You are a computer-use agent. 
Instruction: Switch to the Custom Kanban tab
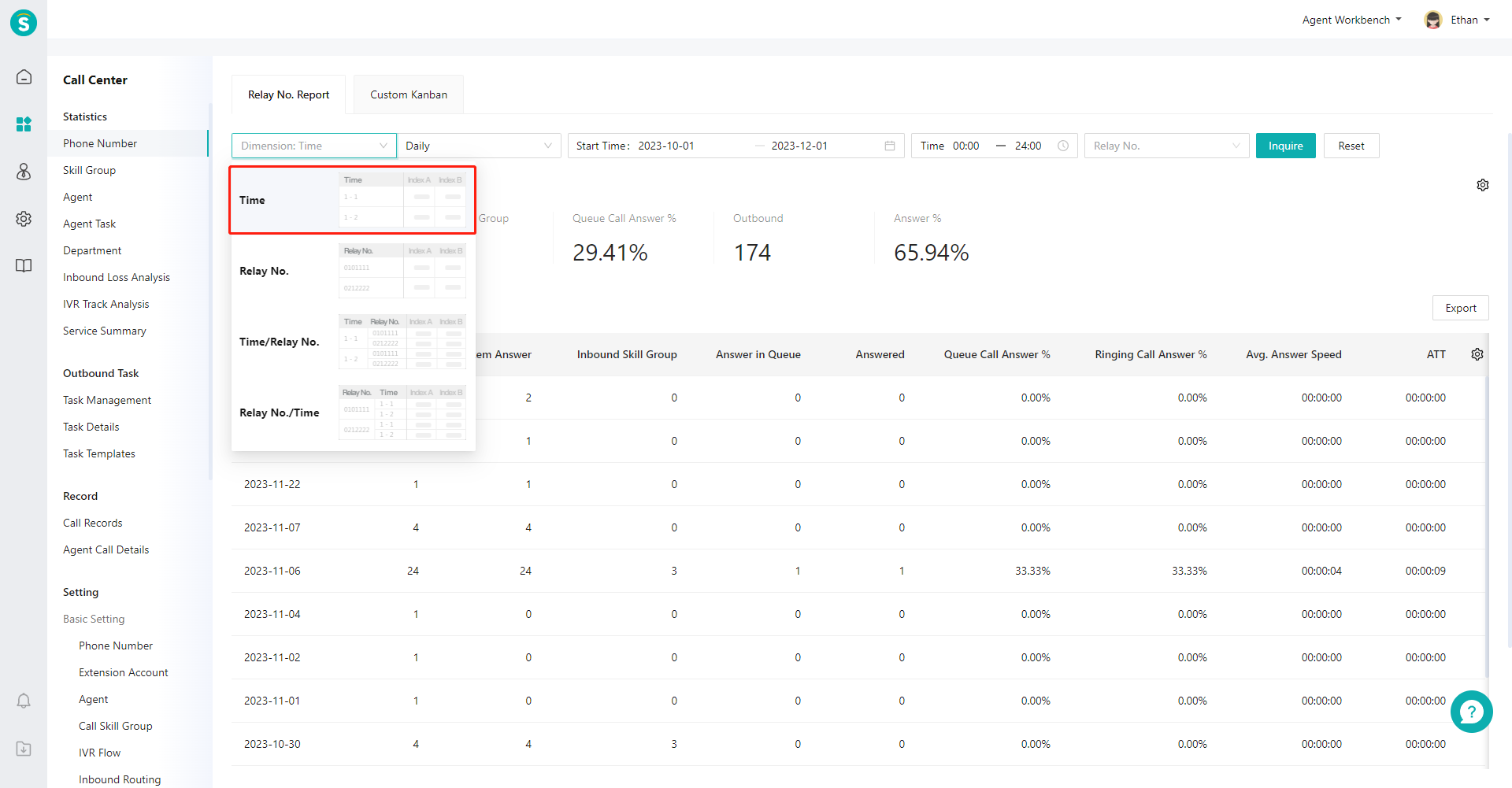point(409,94)
